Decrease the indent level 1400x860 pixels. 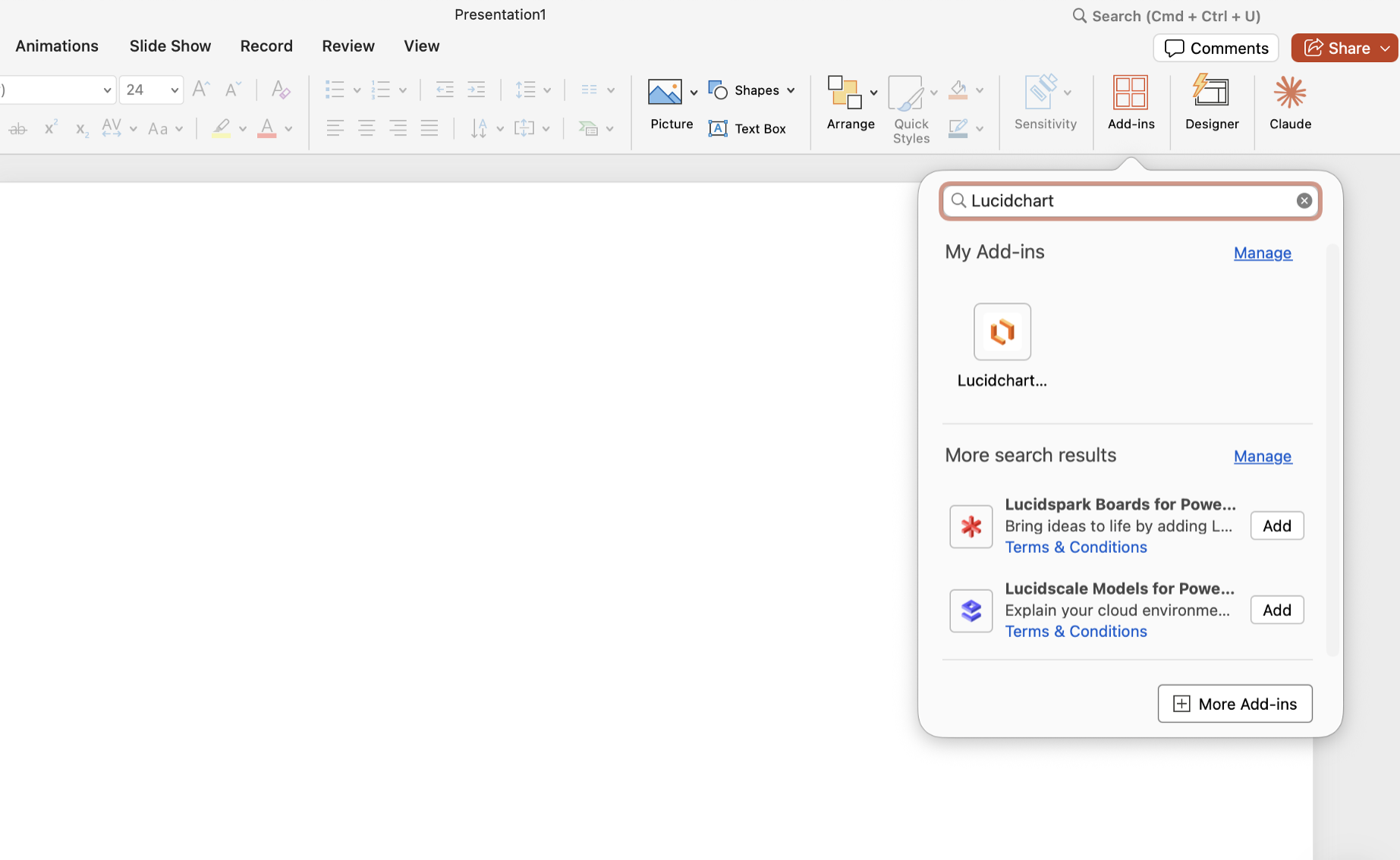click(x=445, y=89)
